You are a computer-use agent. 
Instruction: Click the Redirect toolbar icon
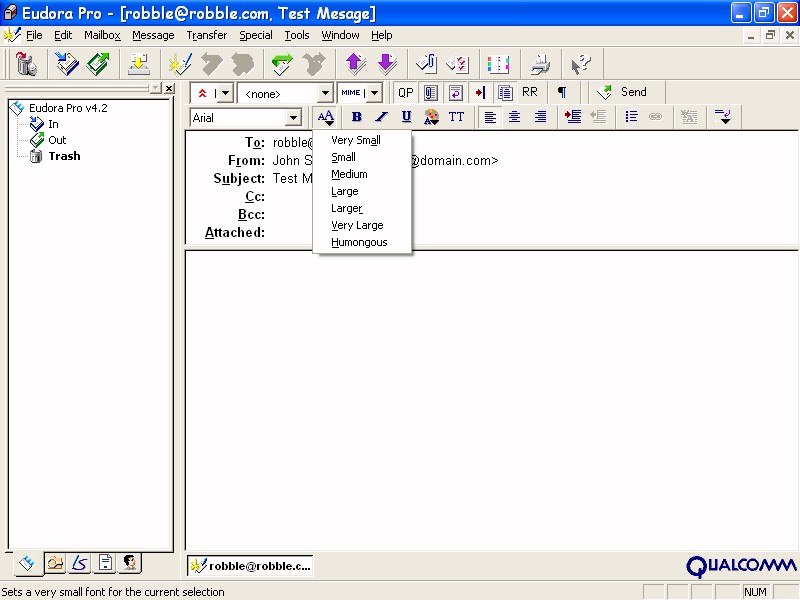click(x=314, y=64)
